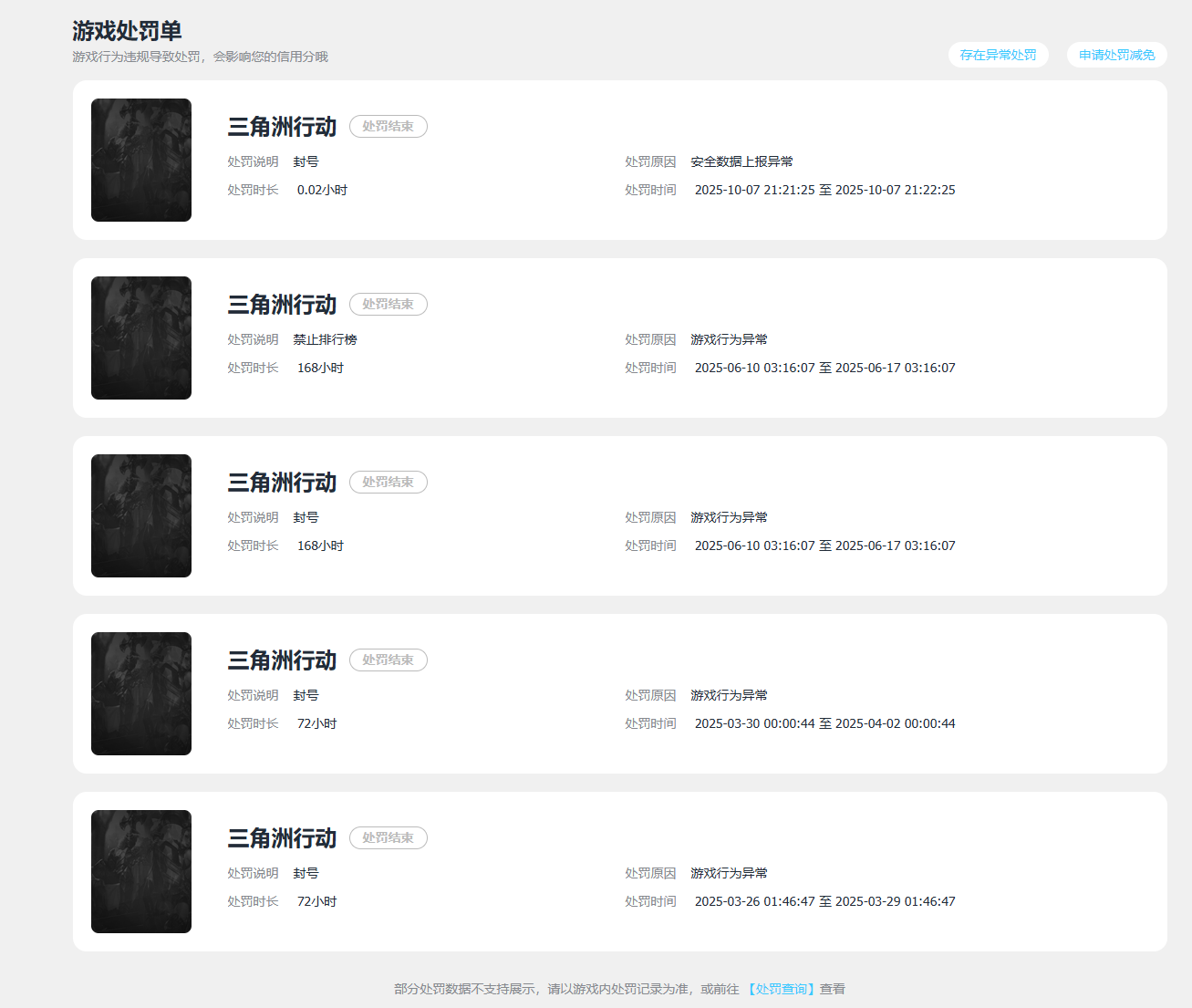Click the time range 2025-10-07 21:21:25 至 2025-10-07 21:22:25
The image size is (1192, 1008).
(x=825, y=190)
